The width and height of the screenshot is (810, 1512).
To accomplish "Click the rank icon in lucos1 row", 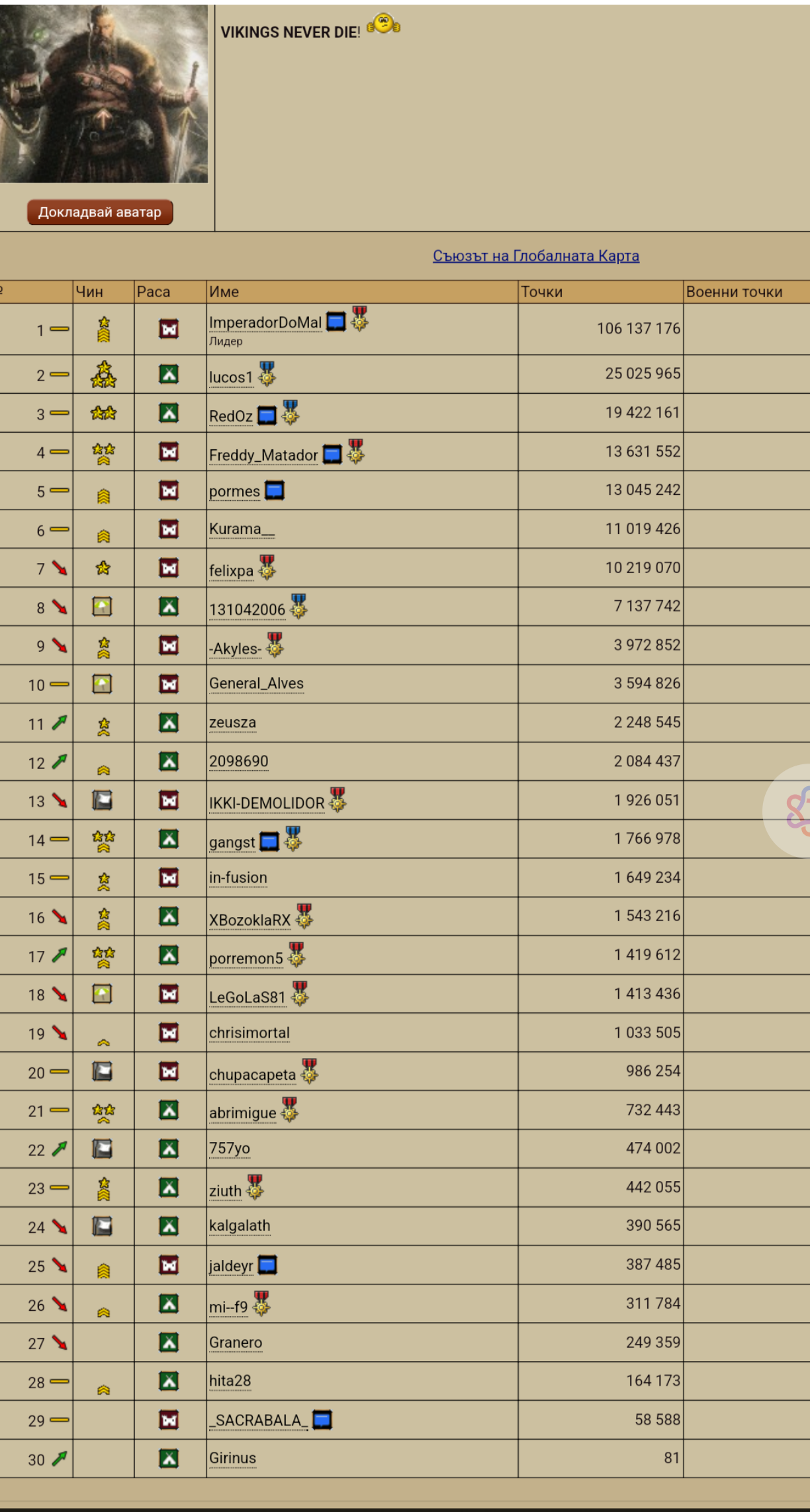I will click(103, 375).
